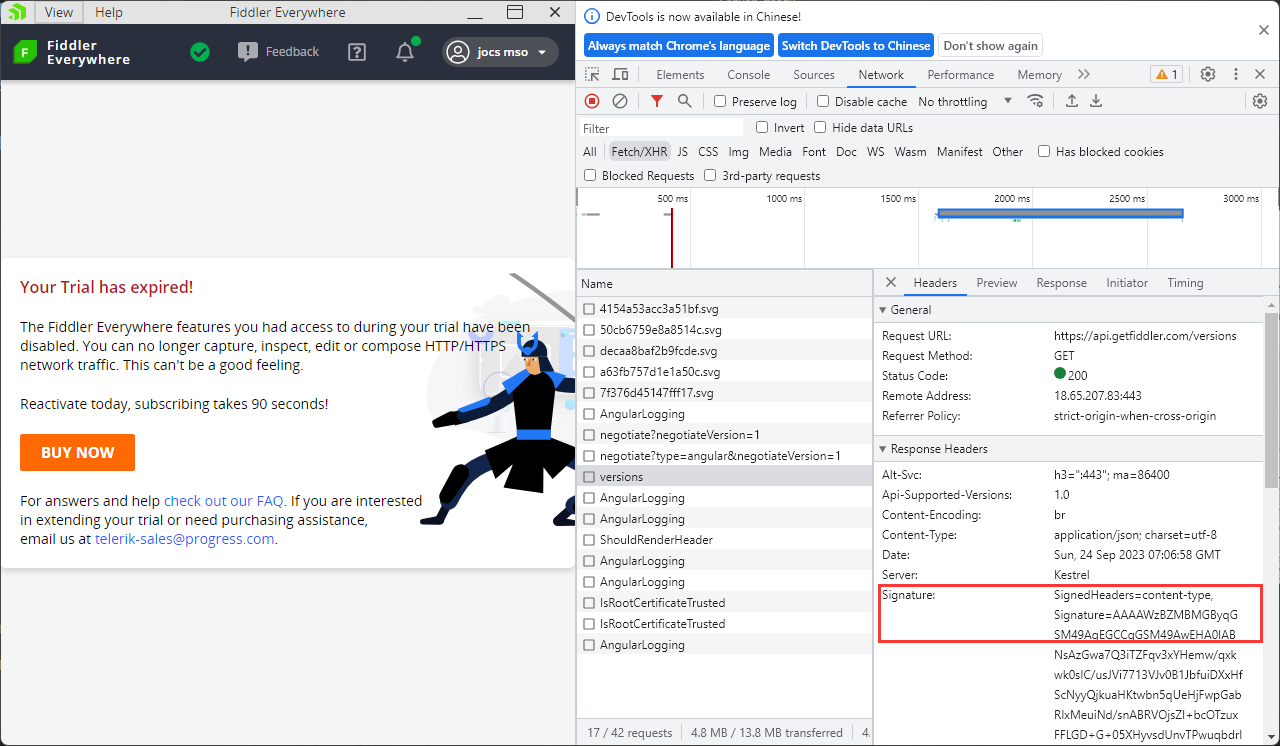Screen dimensions: 1280x746
Task: Switch to the Initiator details tab
Action: click(1127, 283)
